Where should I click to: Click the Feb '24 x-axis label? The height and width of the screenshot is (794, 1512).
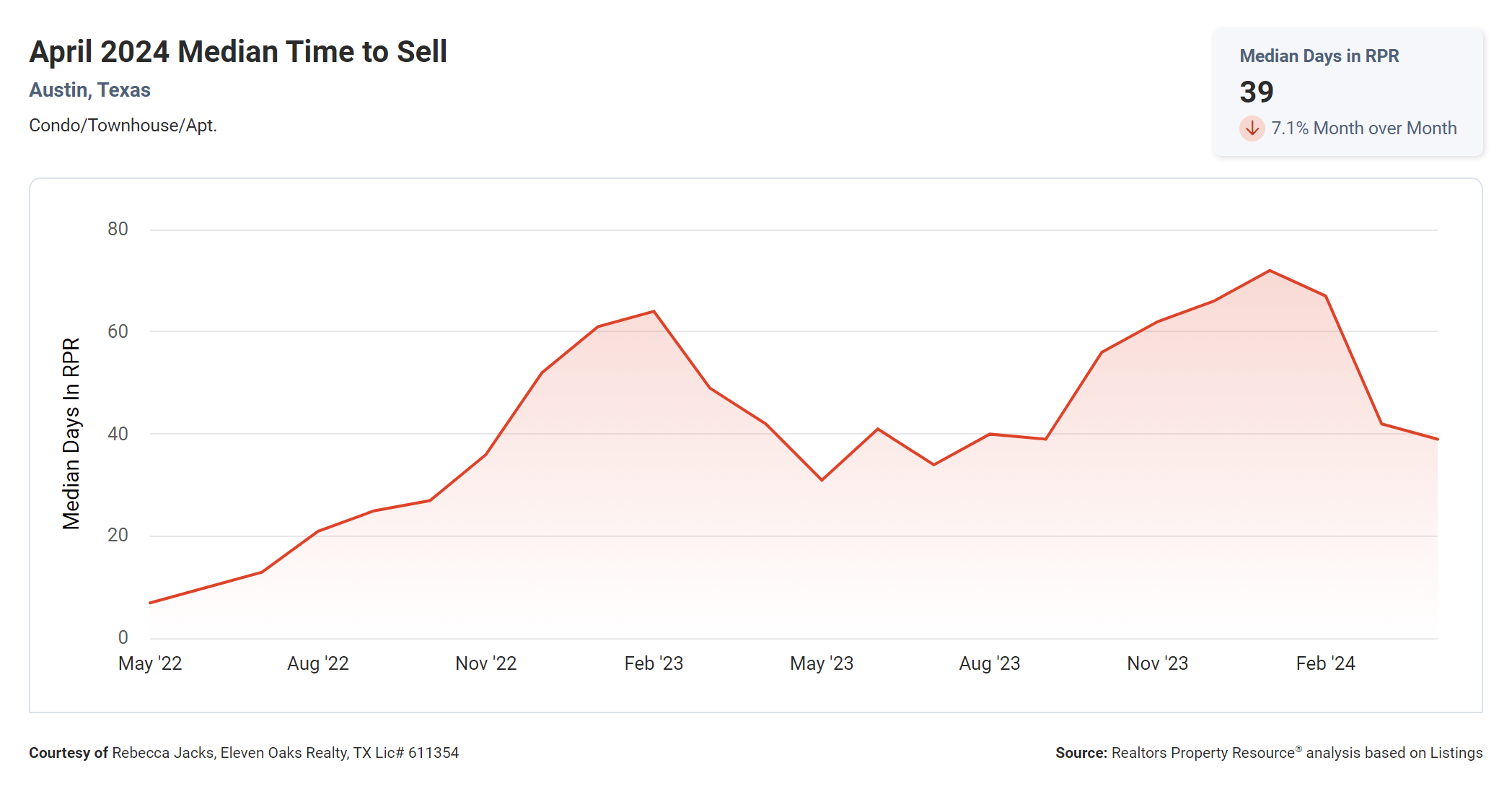tap(1325, 663)
